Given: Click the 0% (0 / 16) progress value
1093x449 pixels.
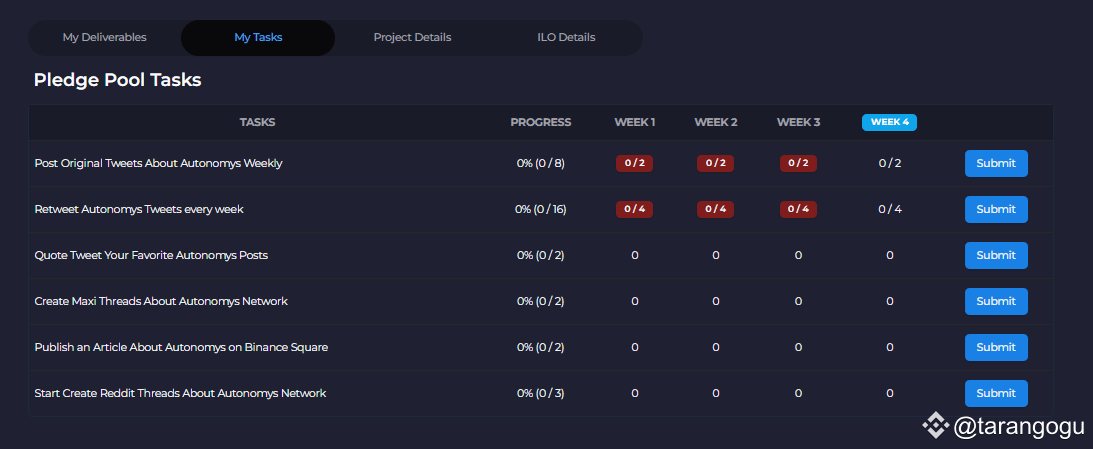Looking at the screenshot, I should [540, 209].
